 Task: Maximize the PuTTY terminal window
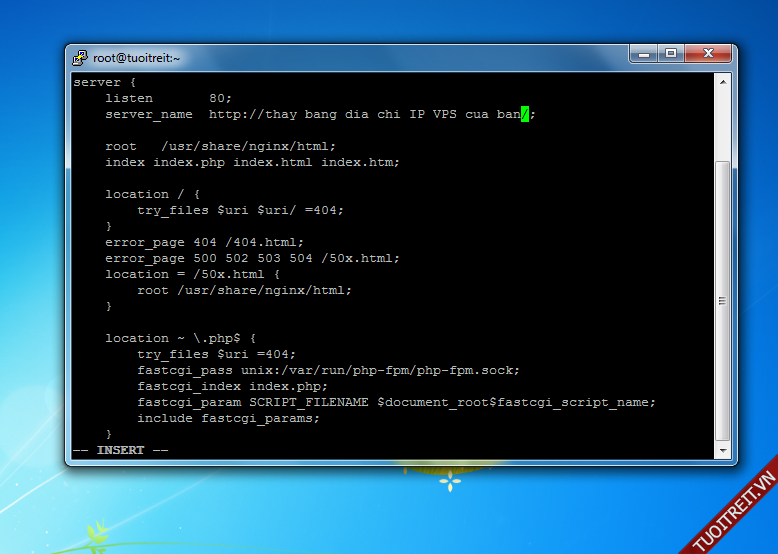point(671,54)
